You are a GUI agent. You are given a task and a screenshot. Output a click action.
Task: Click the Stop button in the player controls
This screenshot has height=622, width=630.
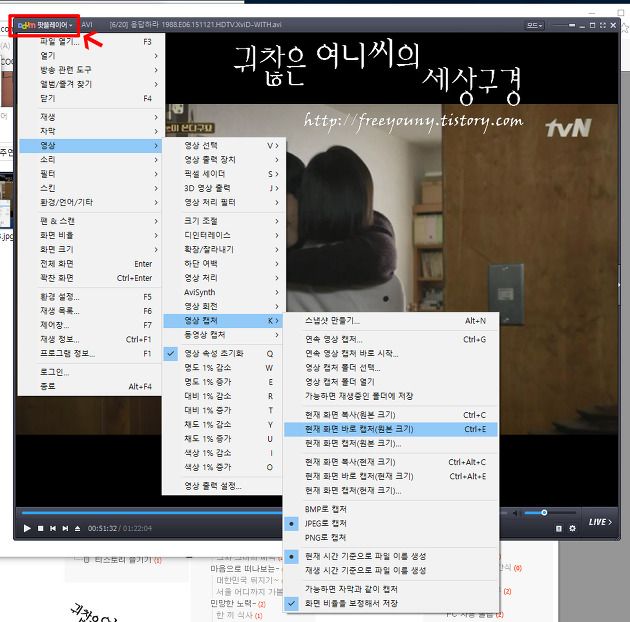(x=41, y=528)
